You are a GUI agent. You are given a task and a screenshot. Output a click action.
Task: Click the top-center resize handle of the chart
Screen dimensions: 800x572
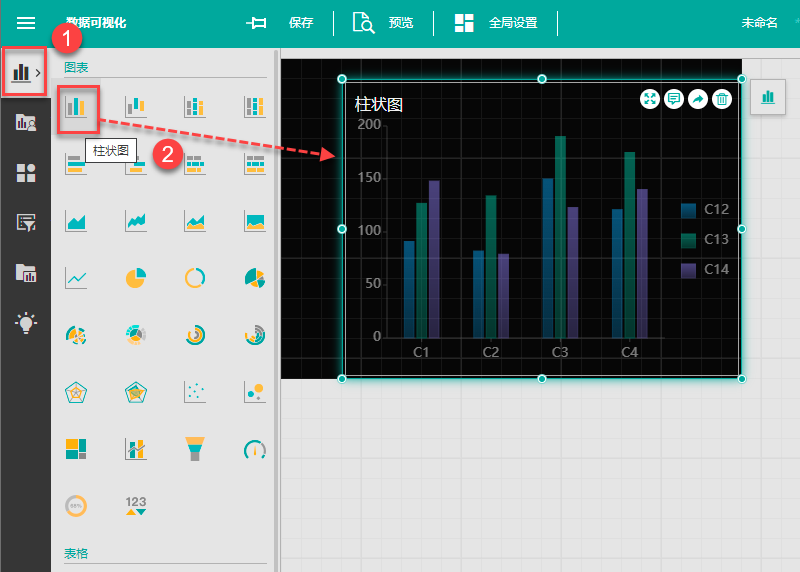click(x=542, y=79)
